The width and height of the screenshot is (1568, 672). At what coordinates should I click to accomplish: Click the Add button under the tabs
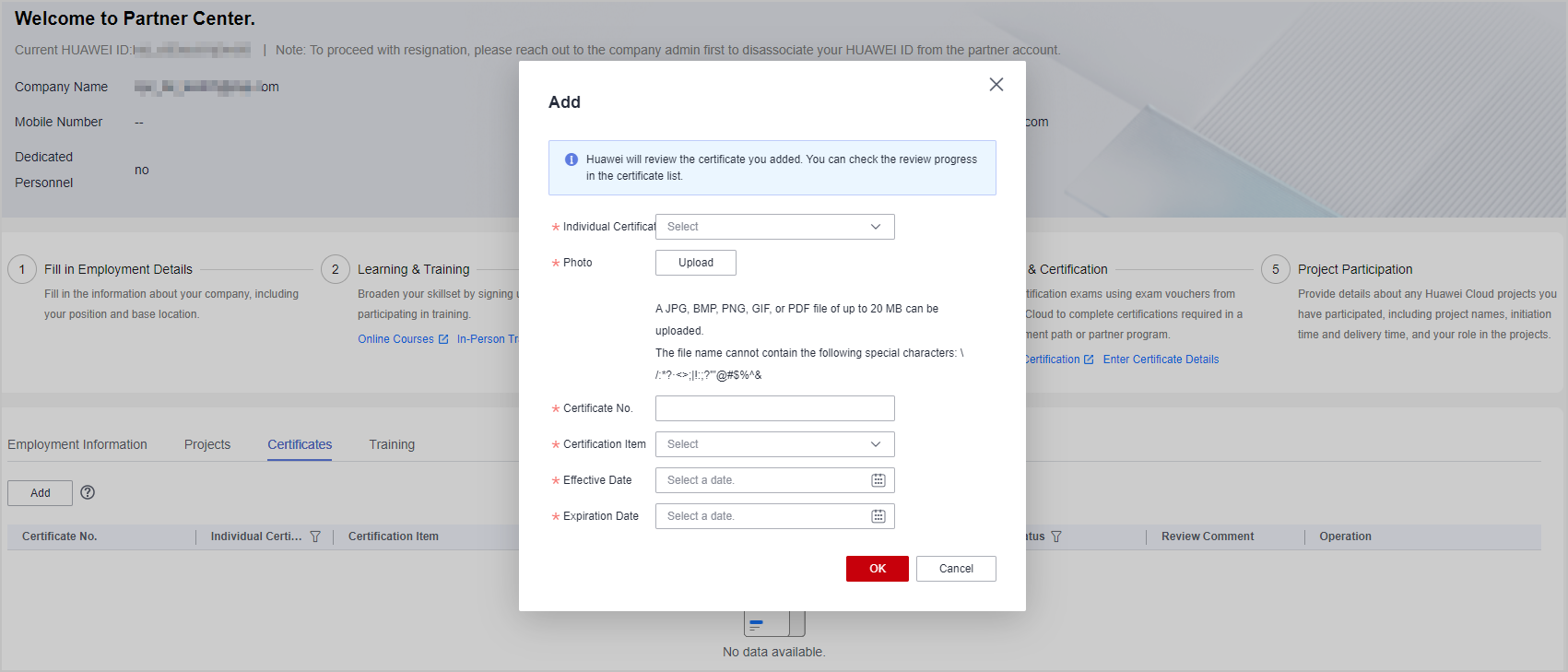pyautogui.click(x=41, y=493)
